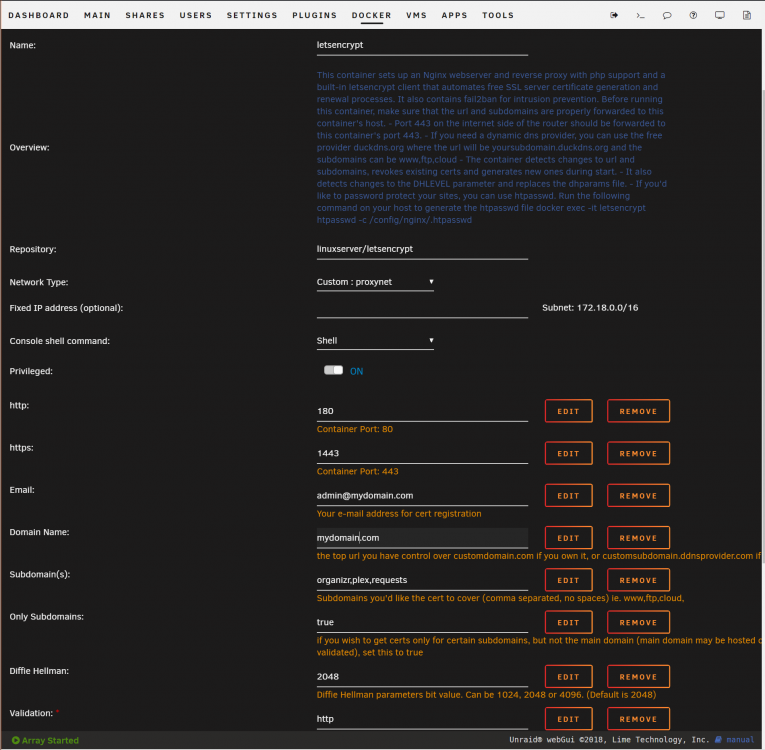Open the Plugins tab
Screen dimensions: 765x750
click(x=315, y=15)
